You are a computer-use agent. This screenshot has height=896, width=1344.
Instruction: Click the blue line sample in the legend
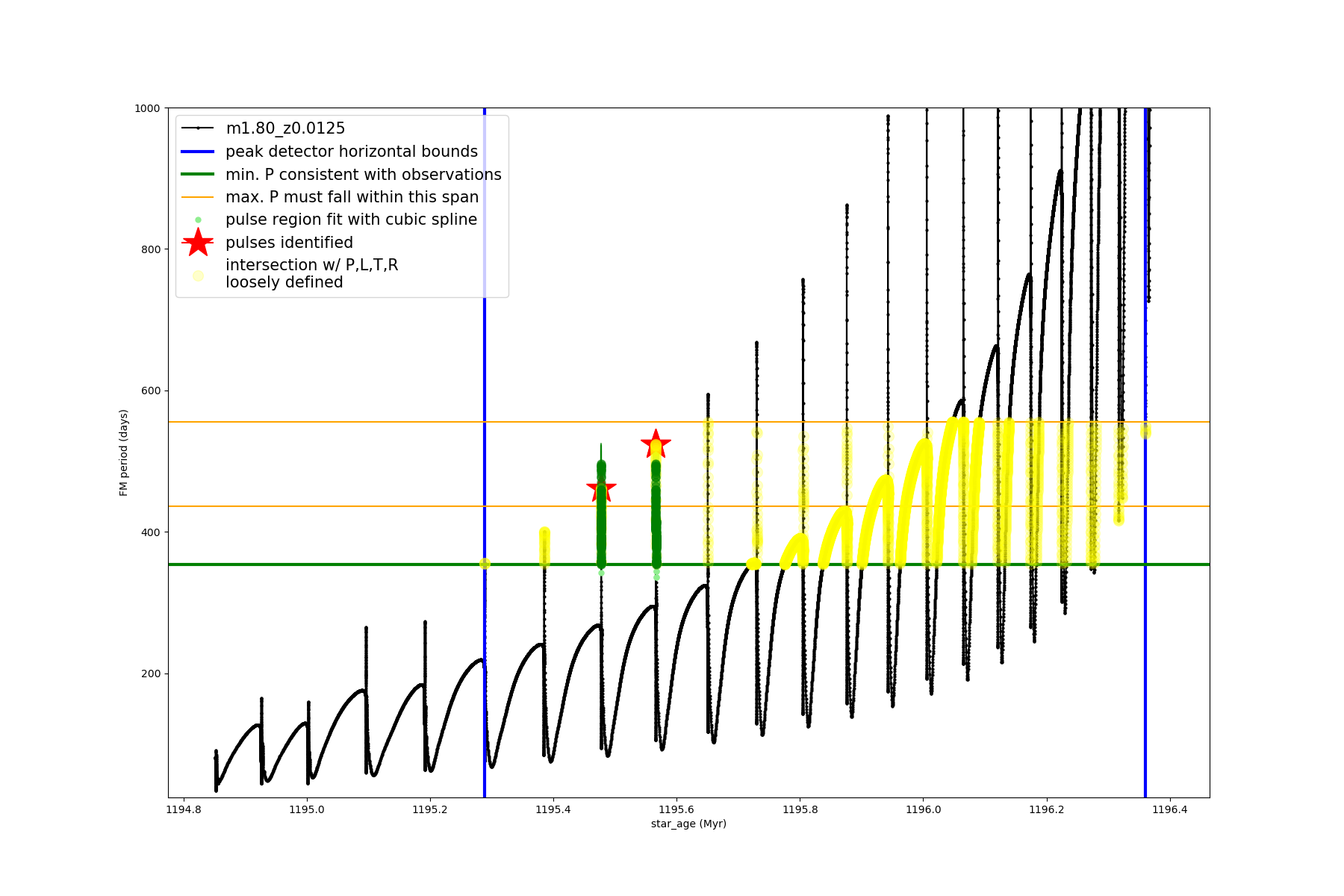[x=198, y=152]
